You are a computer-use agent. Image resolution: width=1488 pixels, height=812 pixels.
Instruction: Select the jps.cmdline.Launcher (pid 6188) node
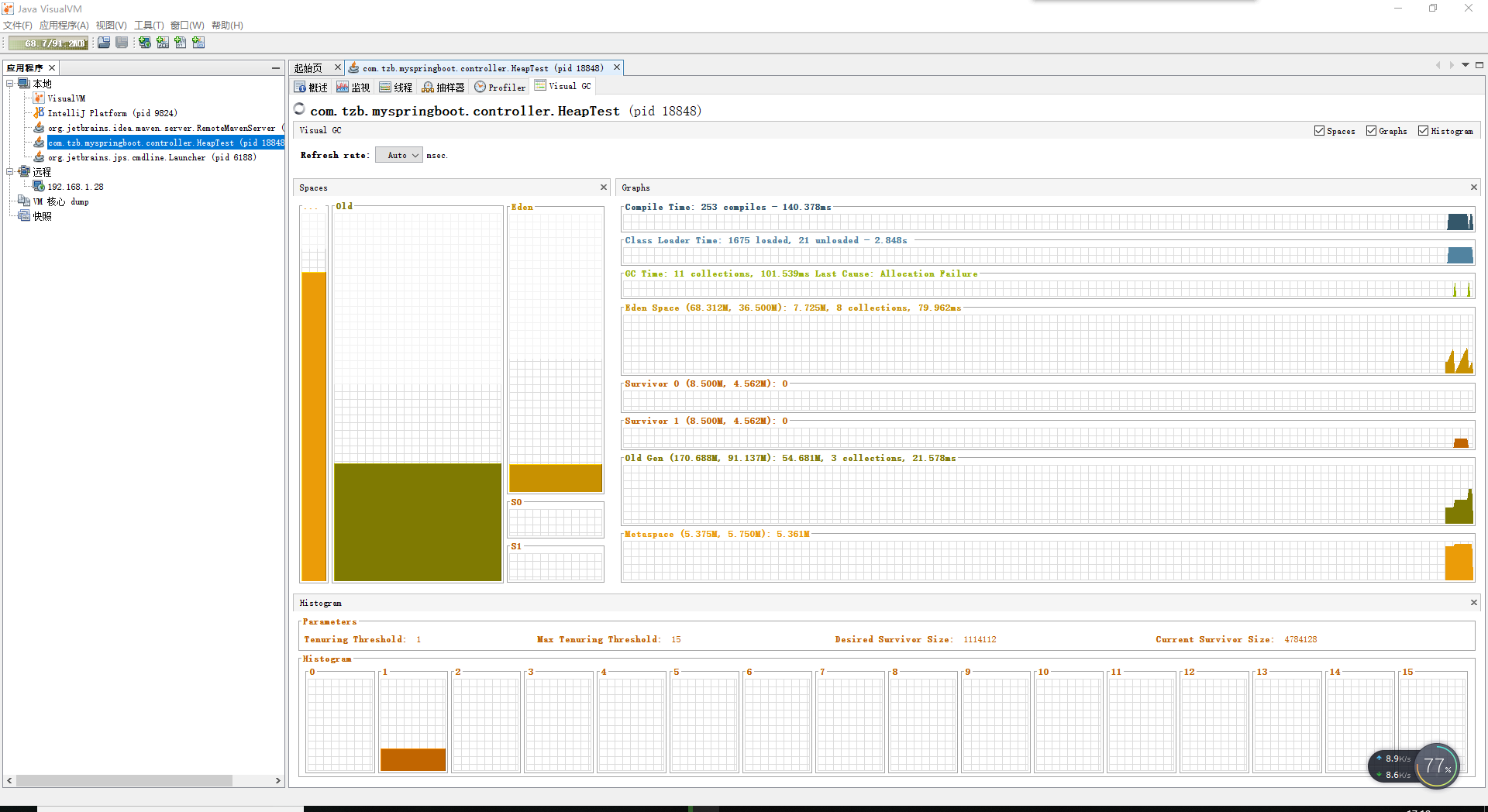(152, 157)
